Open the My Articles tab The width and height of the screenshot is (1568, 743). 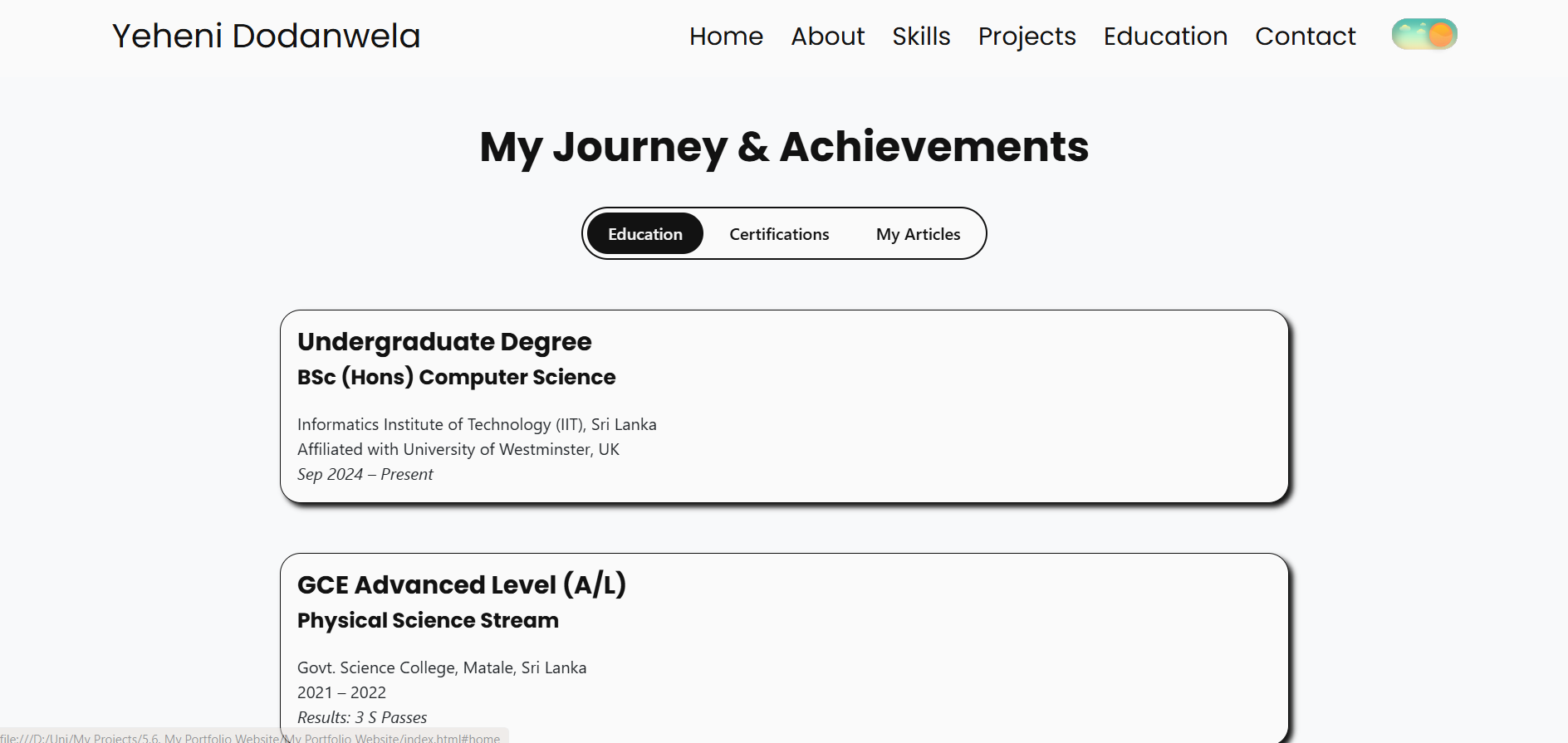(917, 234)
